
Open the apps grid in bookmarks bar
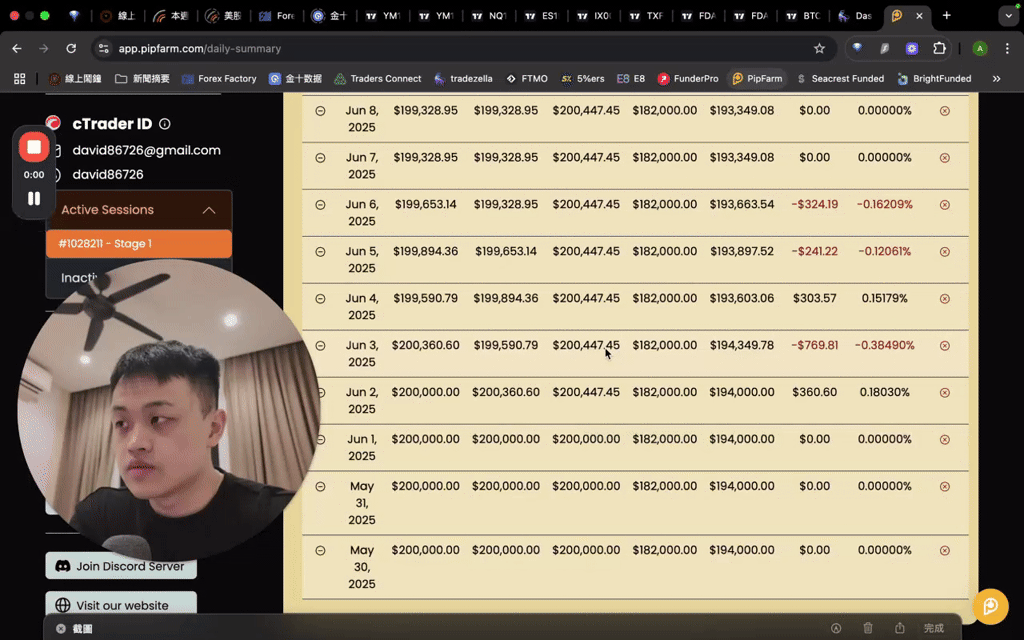pyautogui.click(x=20, y=78)
